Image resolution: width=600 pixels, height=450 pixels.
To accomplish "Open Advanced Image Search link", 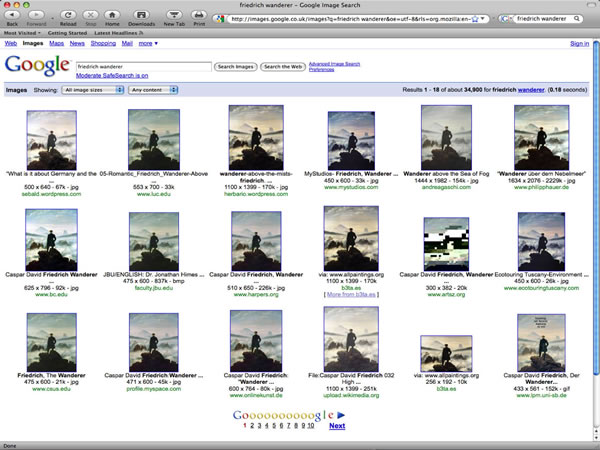I will 334,64.
